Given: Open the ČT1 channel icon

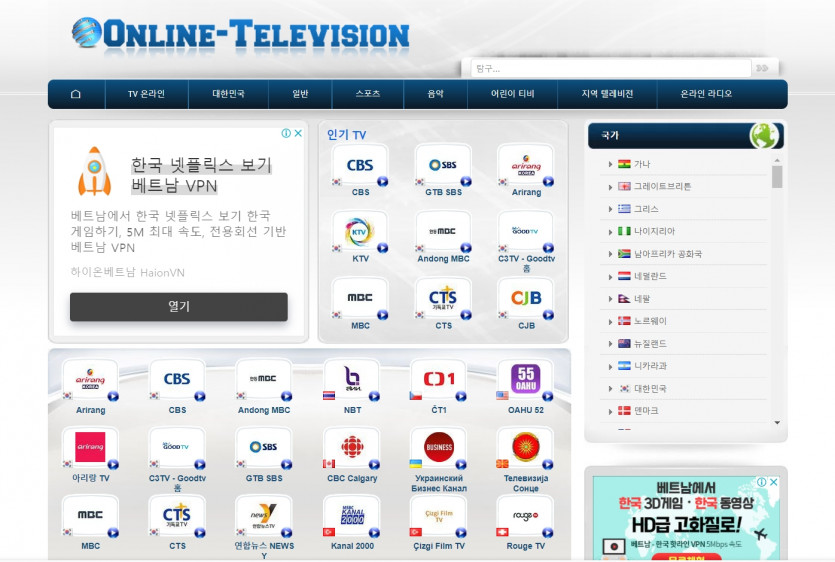Looking at the screenshot, I should coord(439,380).
